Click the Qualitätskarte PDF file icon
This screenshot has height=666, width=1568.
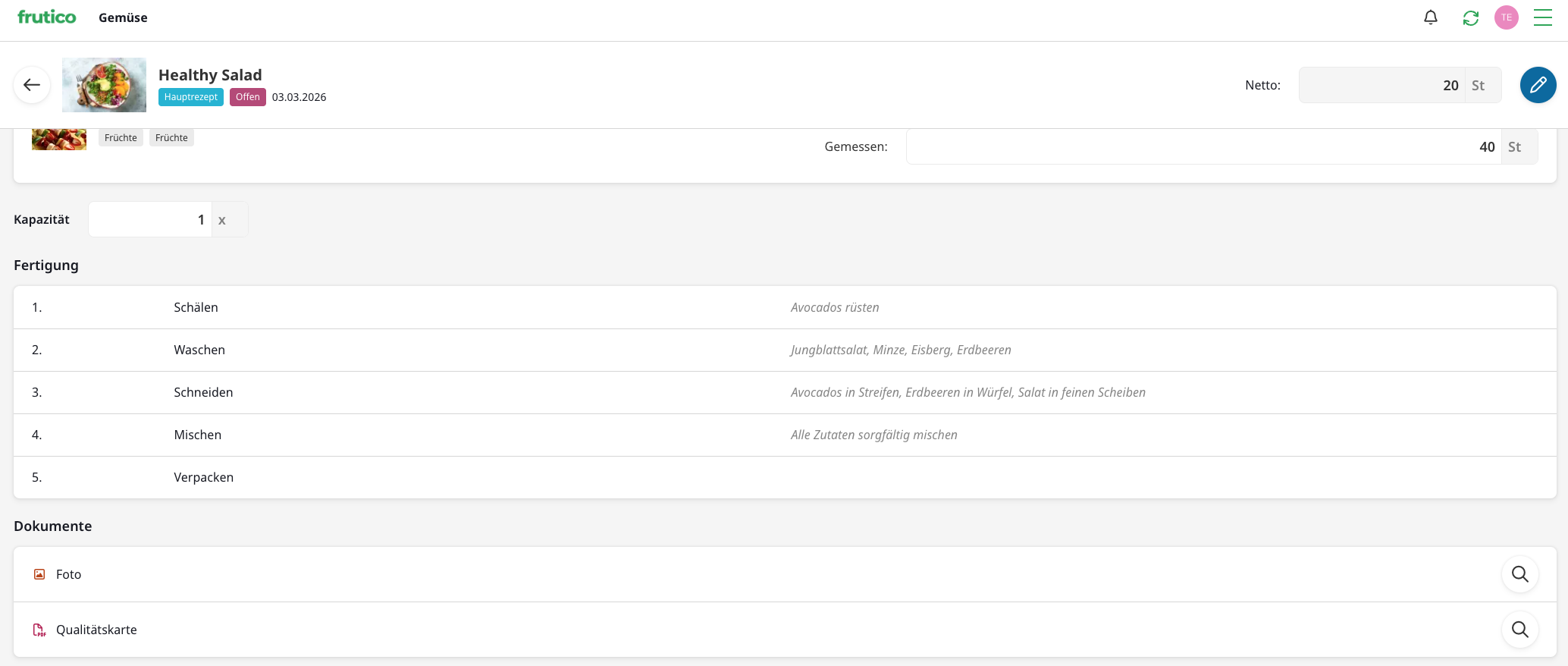(39, 630)
